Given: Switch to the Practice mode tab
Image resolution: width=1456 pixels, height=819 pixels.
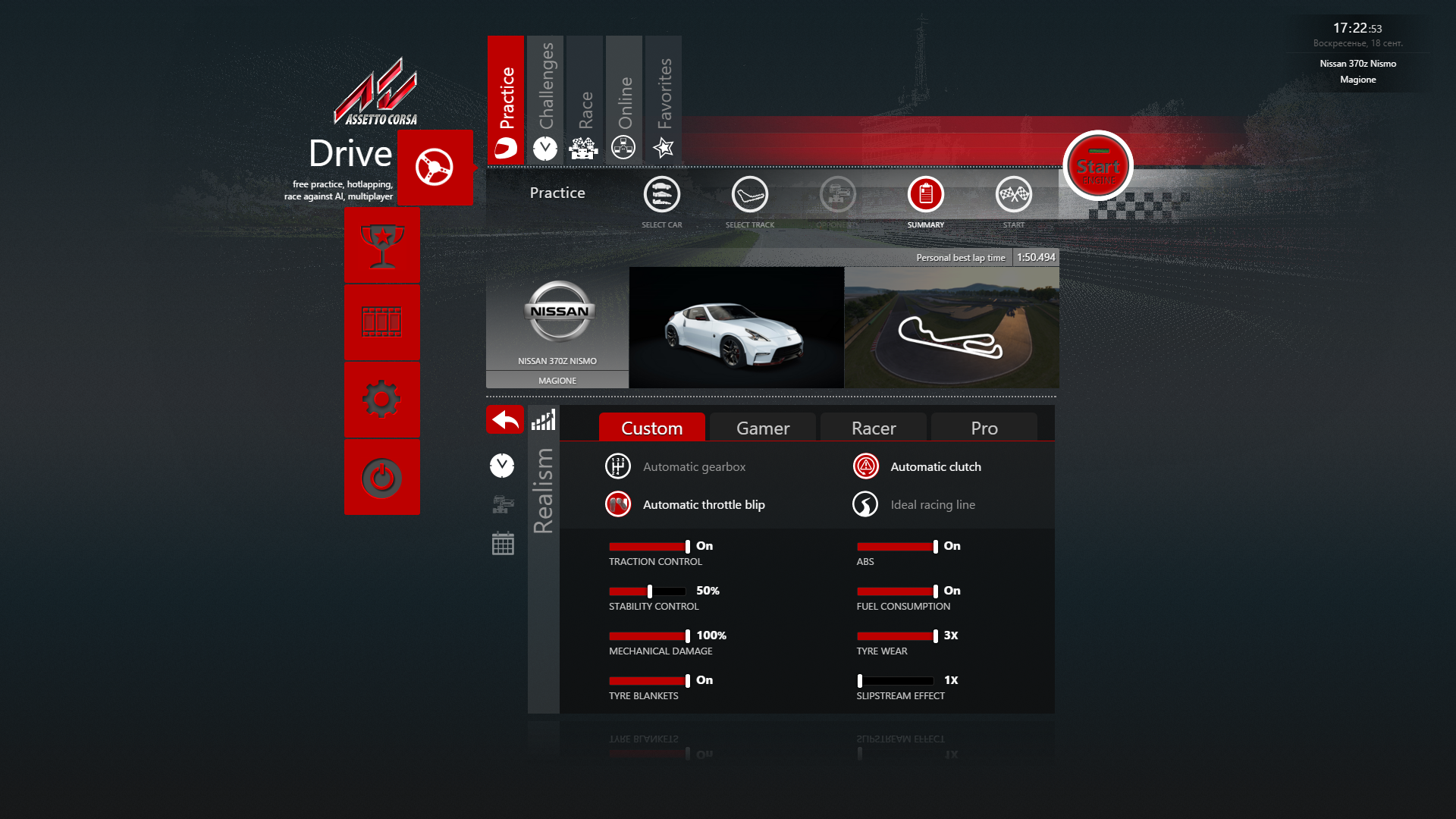Looking at the screenshot, I should 506,99.
